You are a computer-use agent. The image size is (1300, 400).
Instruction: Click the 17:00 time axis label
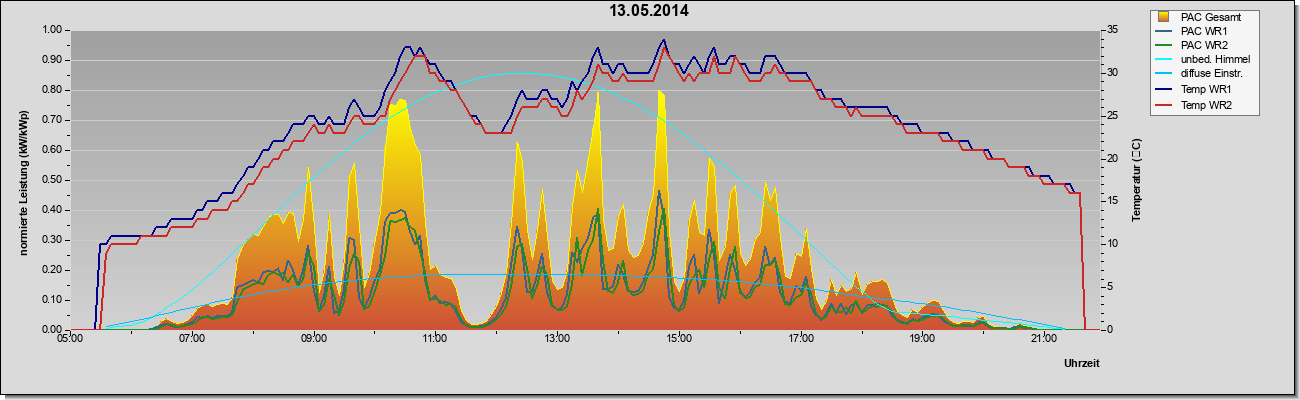coord(800,339)
